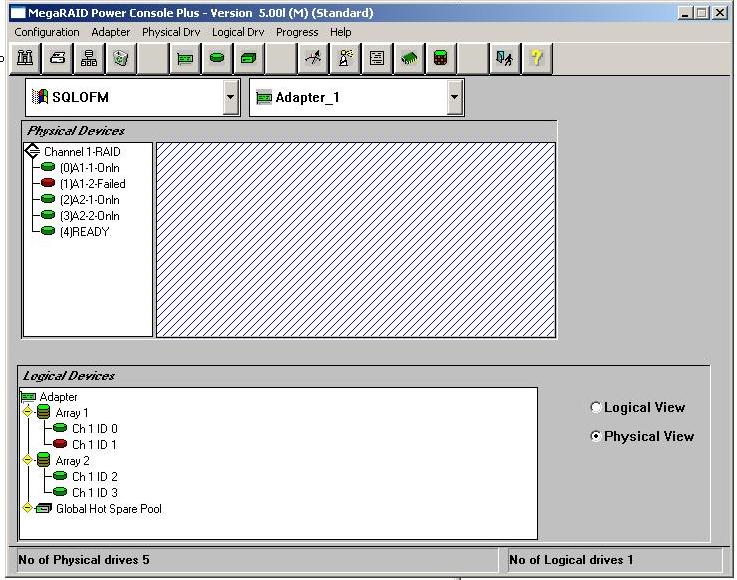Open the Configuration menu

coord(47,32)
